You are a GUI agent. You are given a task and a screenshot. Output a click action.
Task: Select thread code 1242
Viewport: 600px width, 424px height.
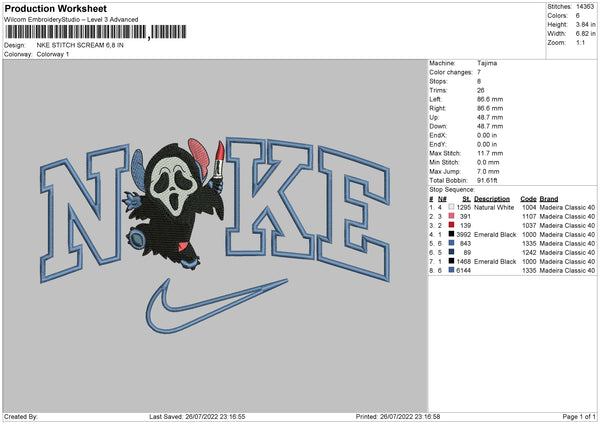pyautogui.click(x=529, y=253)
